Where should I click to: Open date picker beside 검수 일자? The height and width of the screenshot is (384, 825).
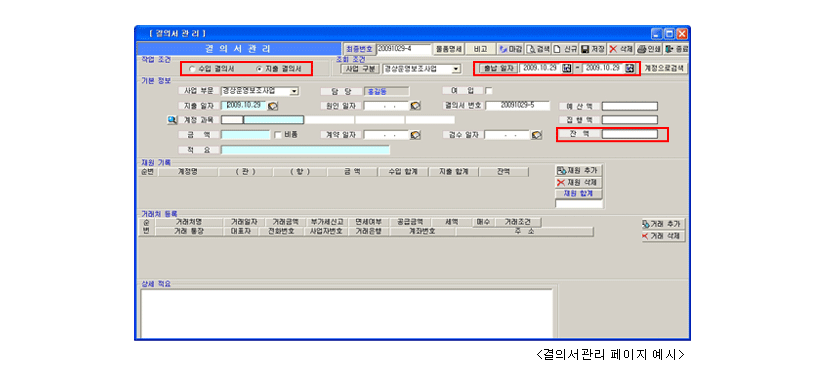pyautogui.click(x=536, y=135)
